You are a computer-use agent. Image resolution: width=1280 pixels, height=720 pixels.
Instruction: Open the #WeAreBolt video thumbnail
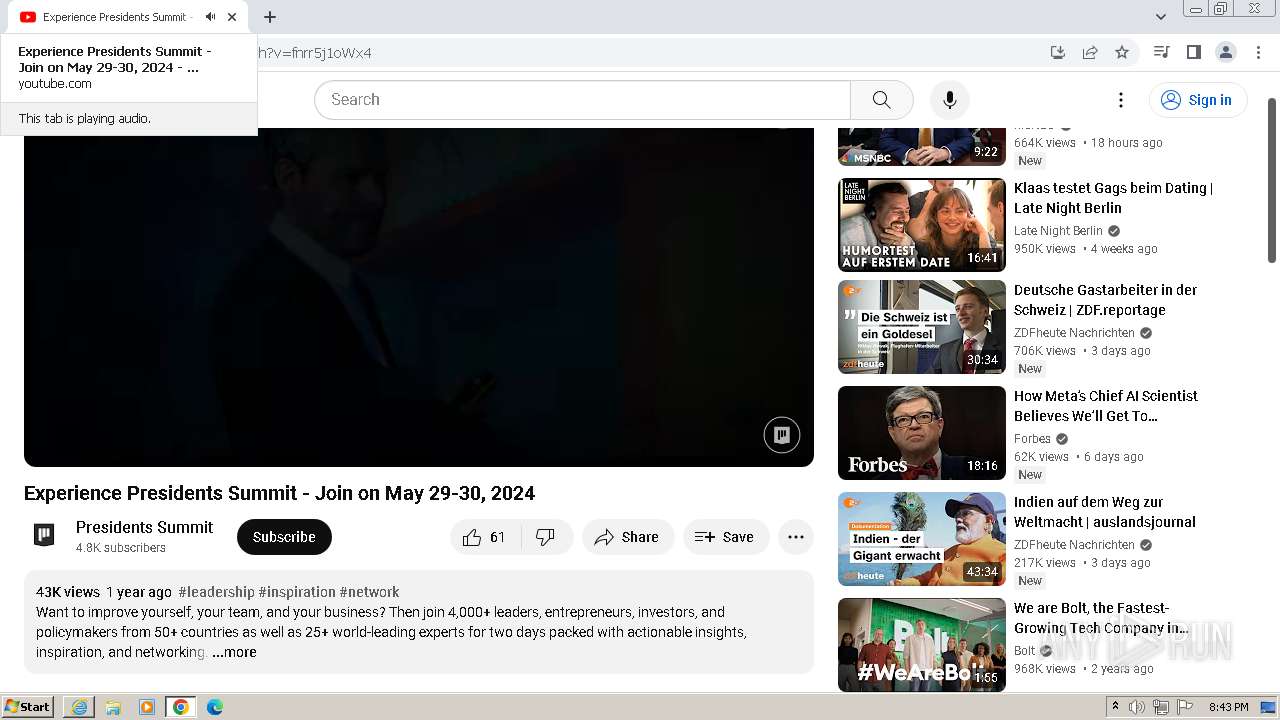pyautogui.click(x=922, y=645)
